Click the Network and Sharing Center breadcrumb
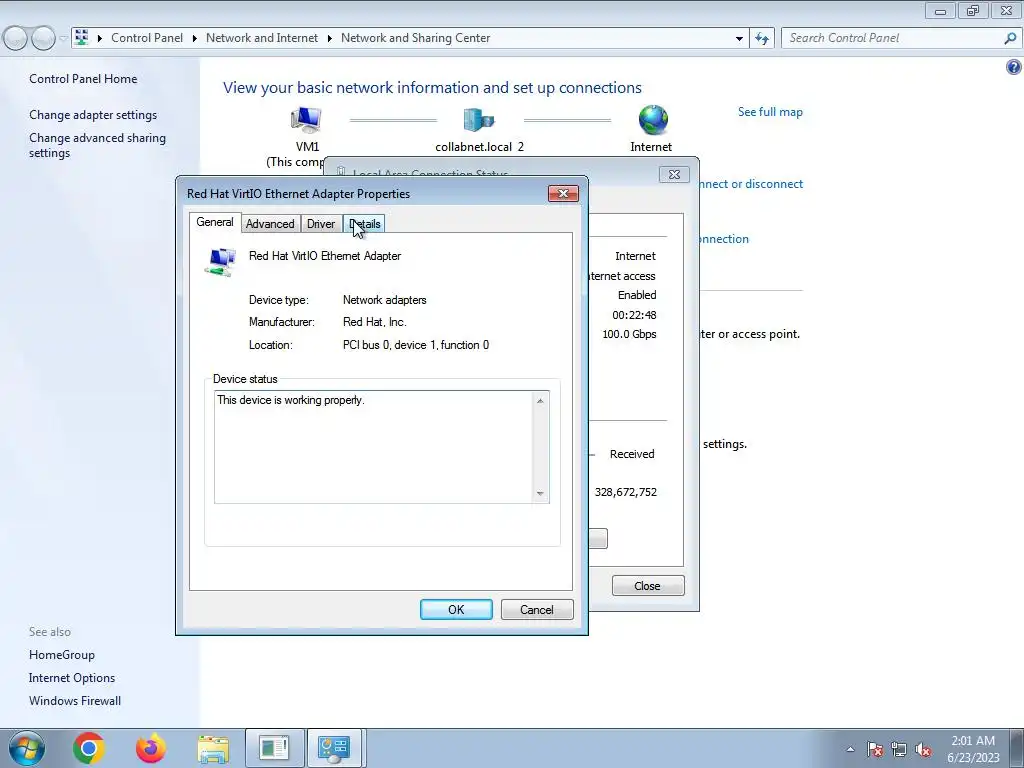 click(415, 38)
